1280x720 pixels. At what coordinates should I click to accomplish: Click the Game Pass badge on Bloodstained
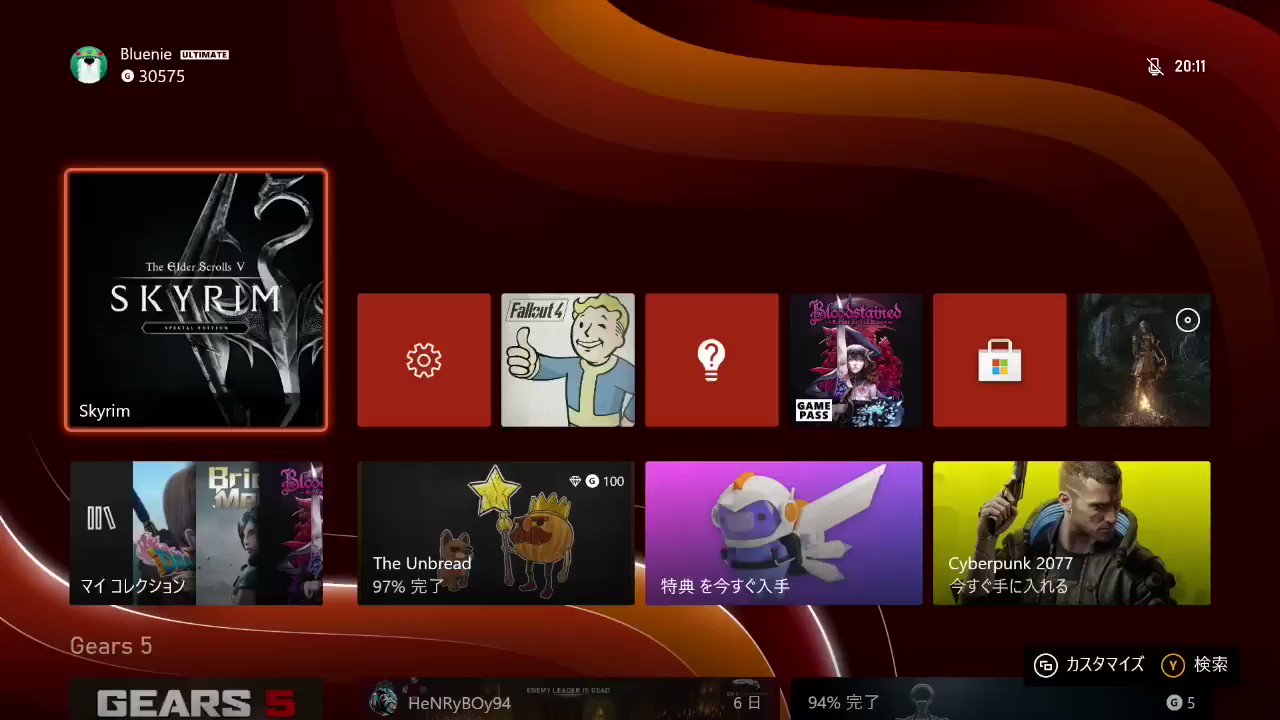[813, 410]
